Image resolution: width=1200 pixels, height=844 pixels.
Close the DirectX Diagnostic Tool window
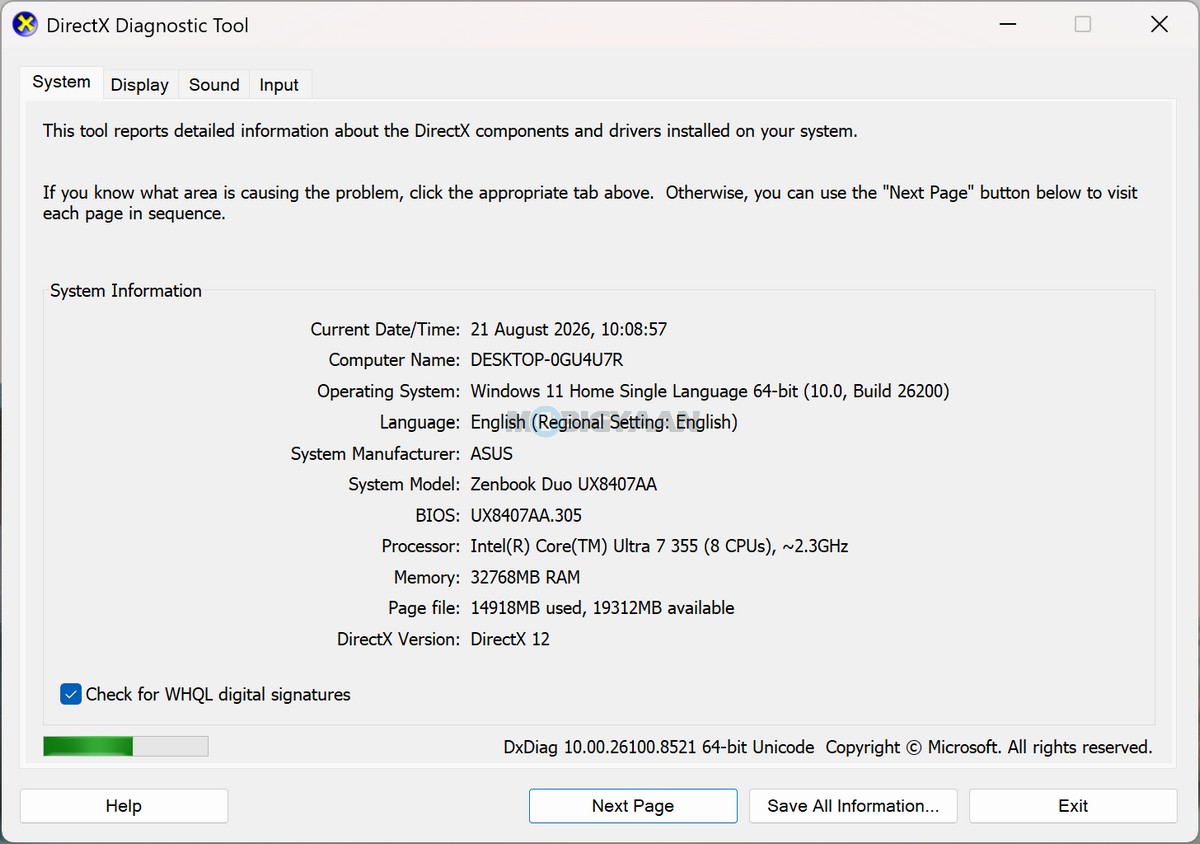pos(1159,25)
